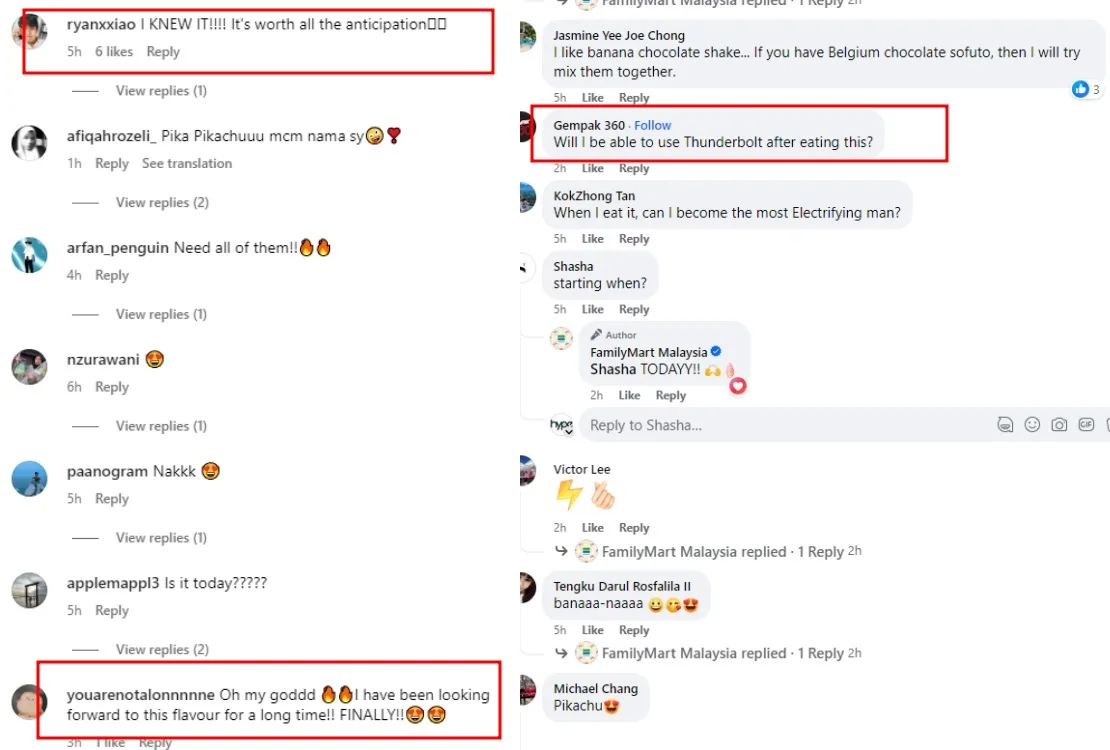View the 6 likes on ryanxxiao's comment
1110x750 pixels.
tap(114, 52)
